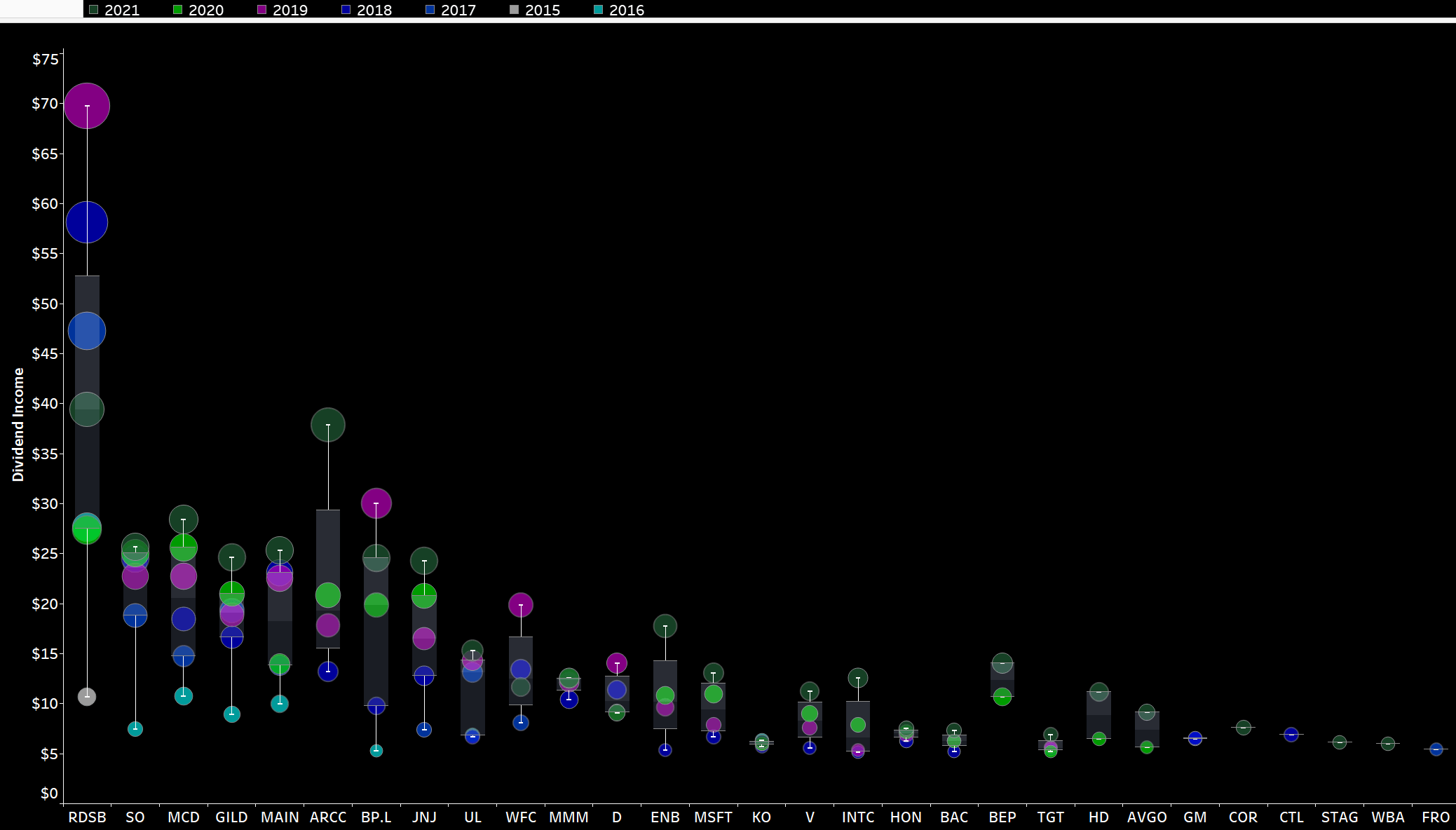
Task: Click the MSFT x-axis label
Action: (x=713, y=817)
